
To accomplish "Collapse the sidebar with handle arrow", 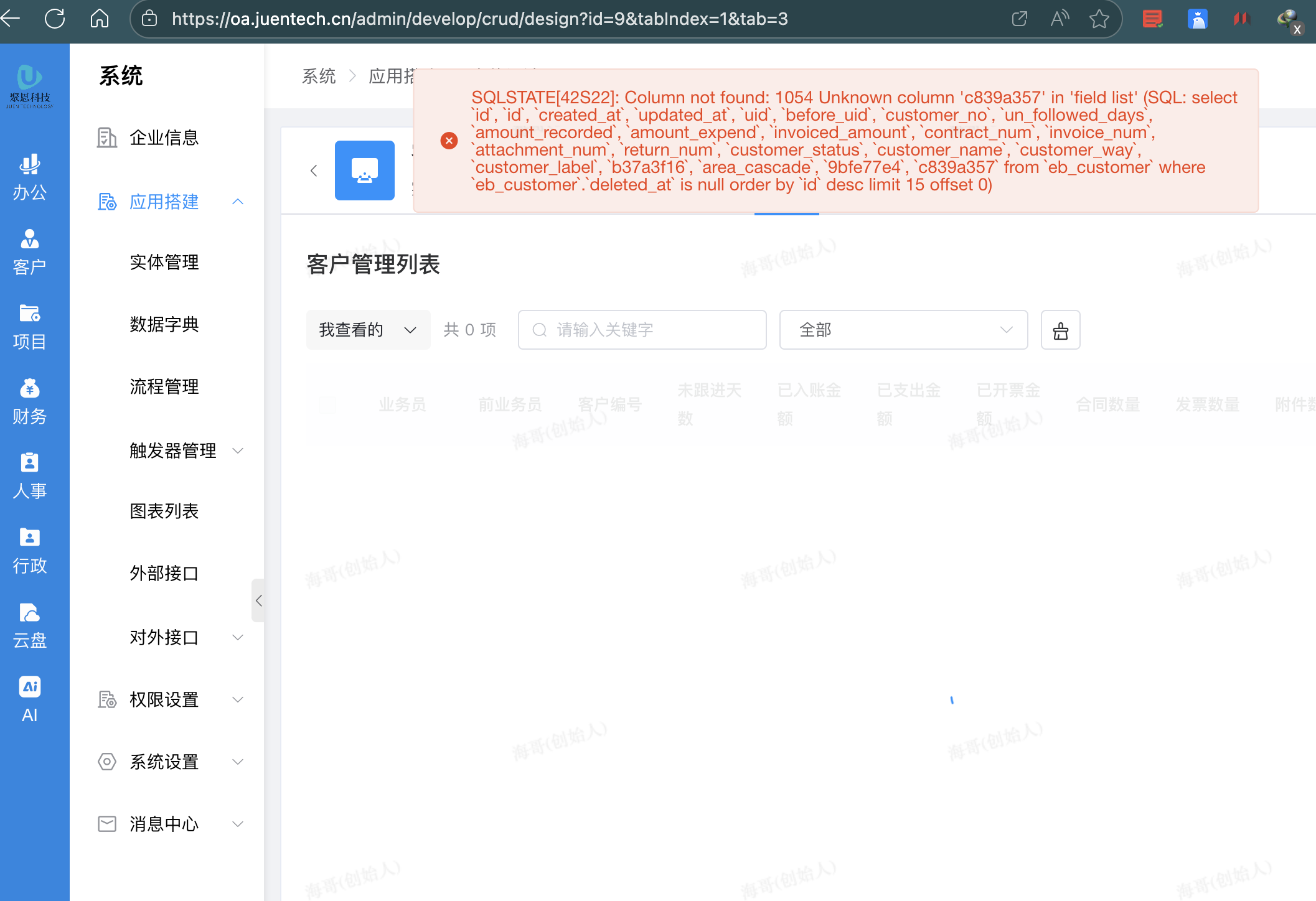I will 258,600.
